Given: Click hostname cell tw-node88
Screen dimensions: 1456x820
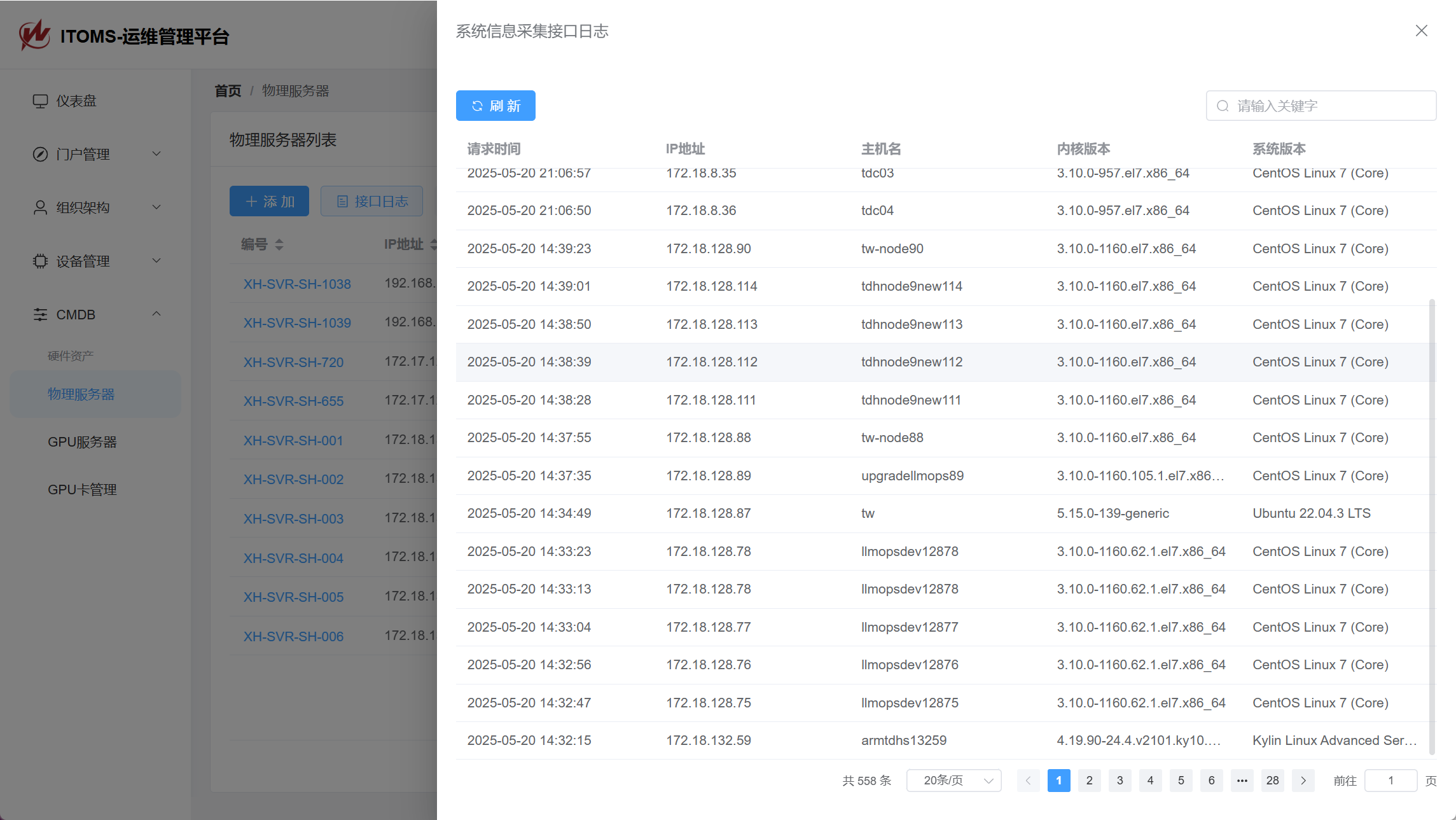Looking at the screenshot, I should point(892,438).
